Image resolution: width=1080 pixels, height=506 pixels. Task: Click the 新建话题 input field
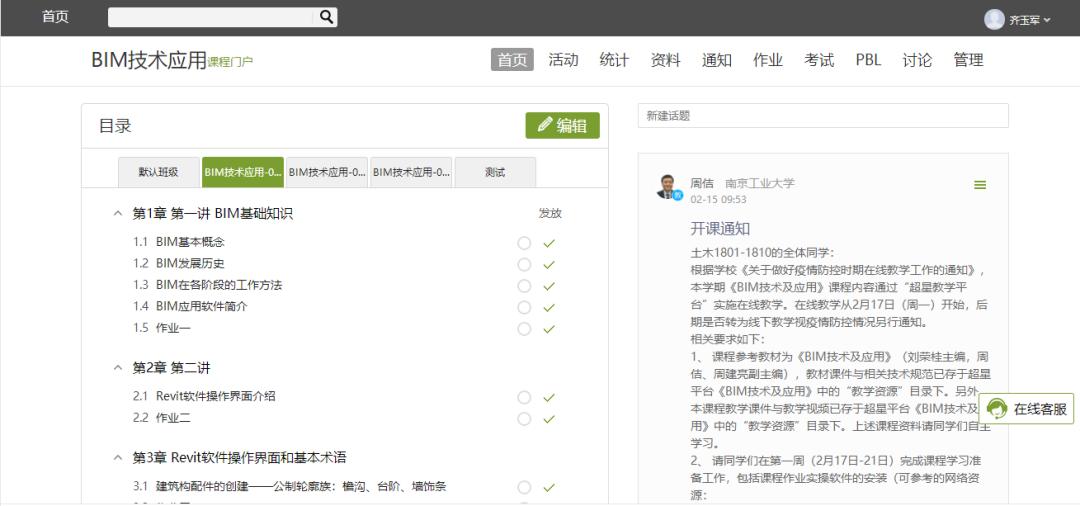pos(822,116)
